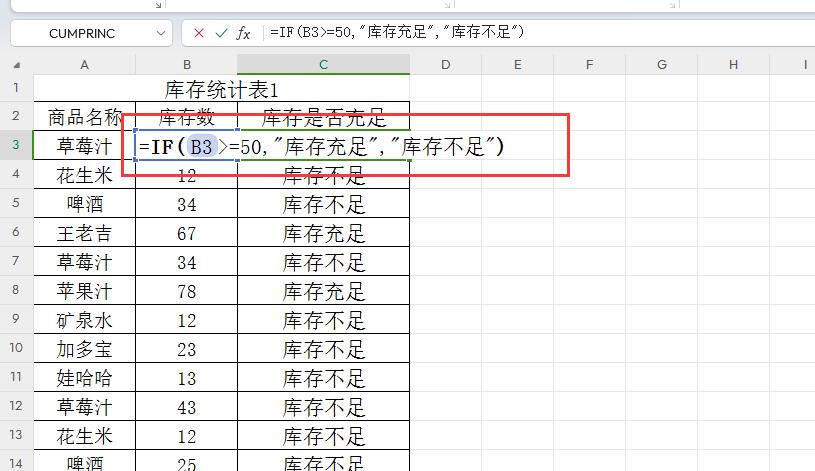The image size is (815, 471).
Task: Click cell A10 containing 加多宝
Action: tap(85, 349)
